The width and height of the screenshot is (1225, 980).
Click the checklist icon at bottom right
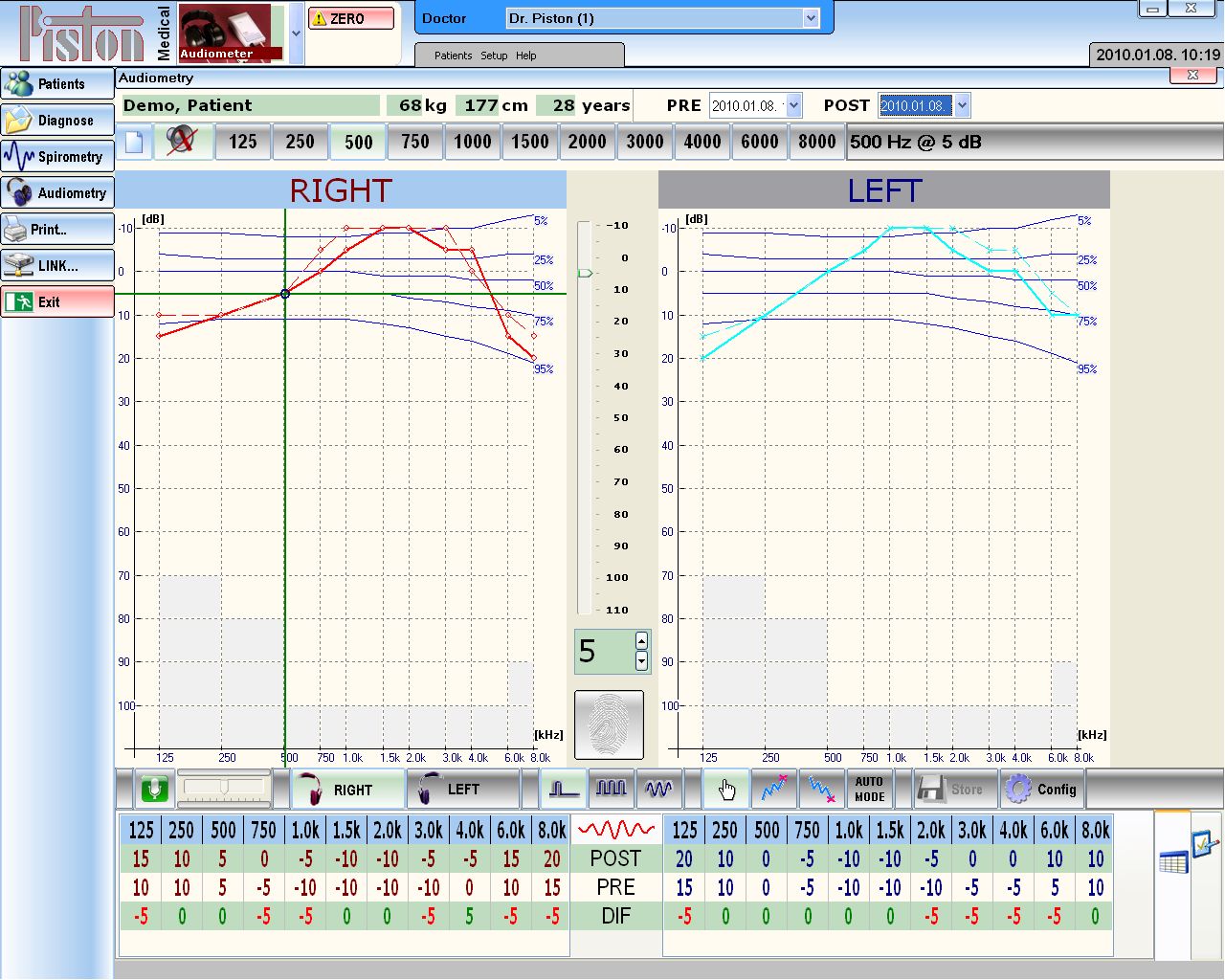(1205, 843)
